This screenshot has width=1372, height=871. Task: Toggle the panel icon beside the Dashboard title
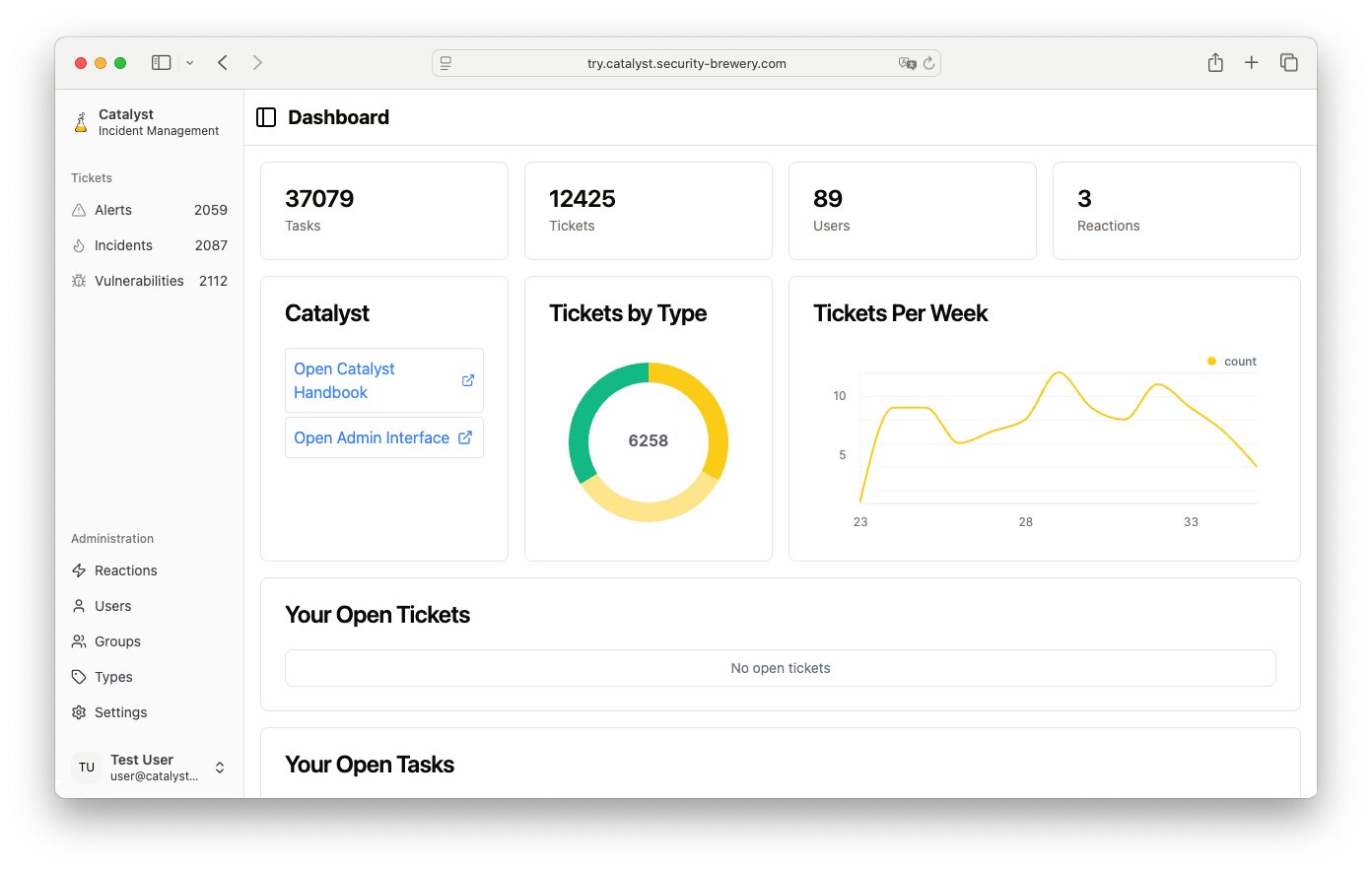(x=266, y=116)
